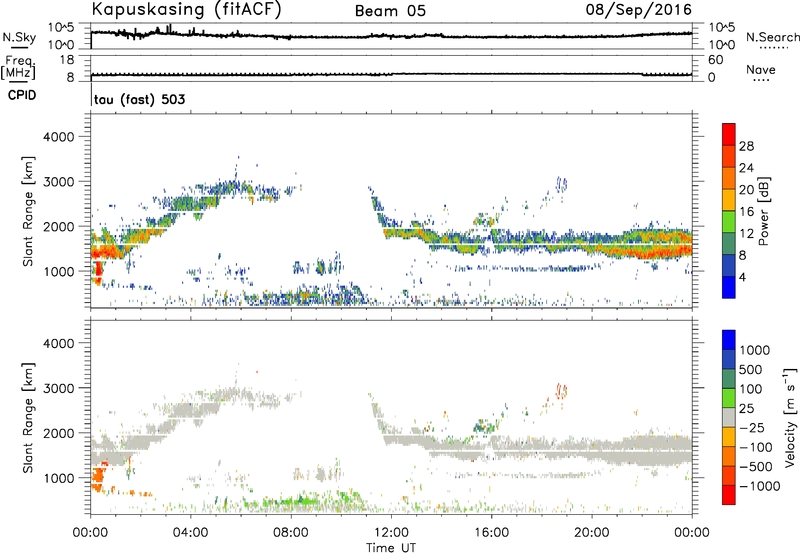Select the Freq. [MHz] axis label

(x=18, y=67)
